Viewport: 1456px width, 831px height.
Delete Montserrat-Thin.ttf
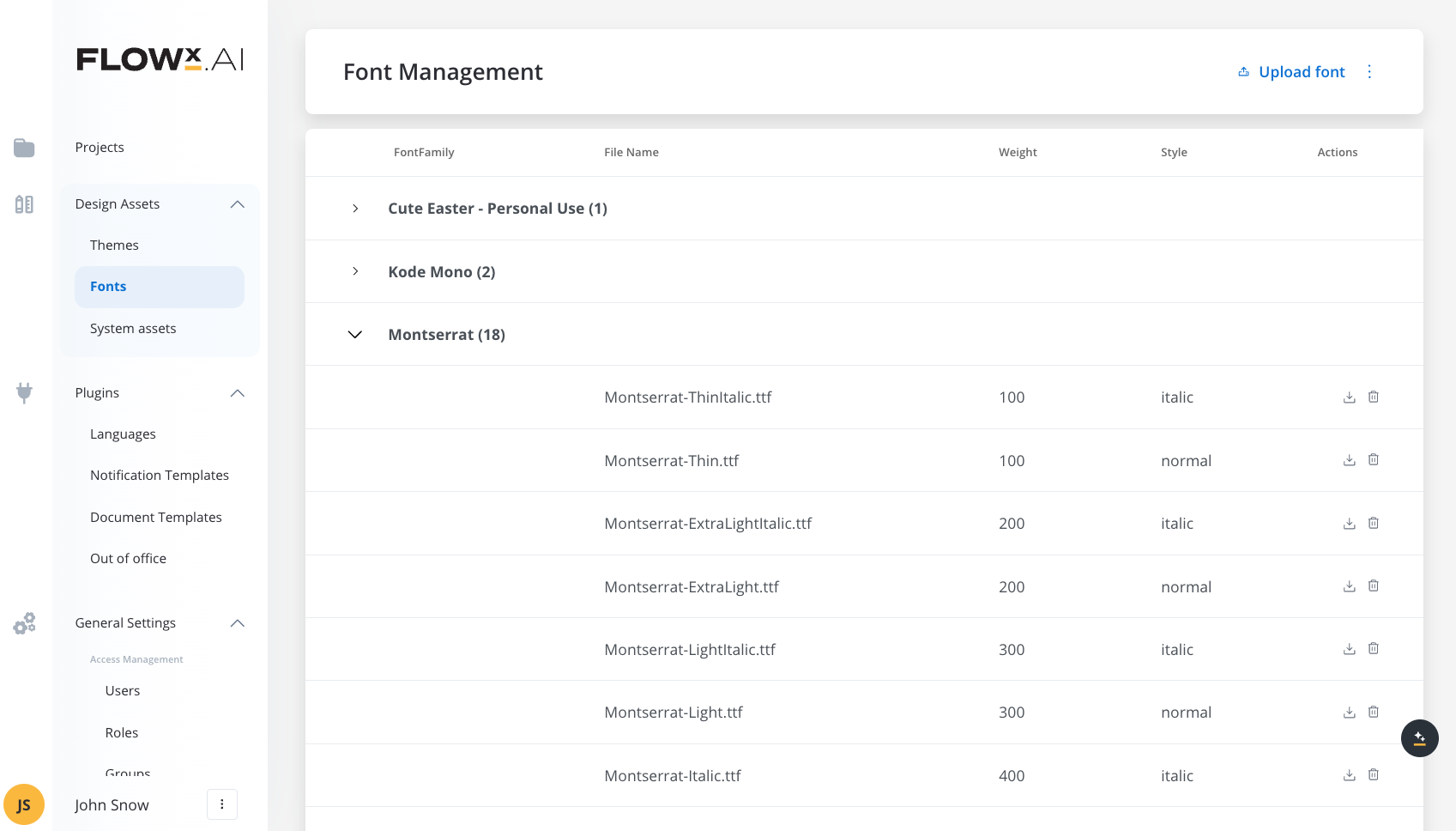click(x=1373, y=460)
